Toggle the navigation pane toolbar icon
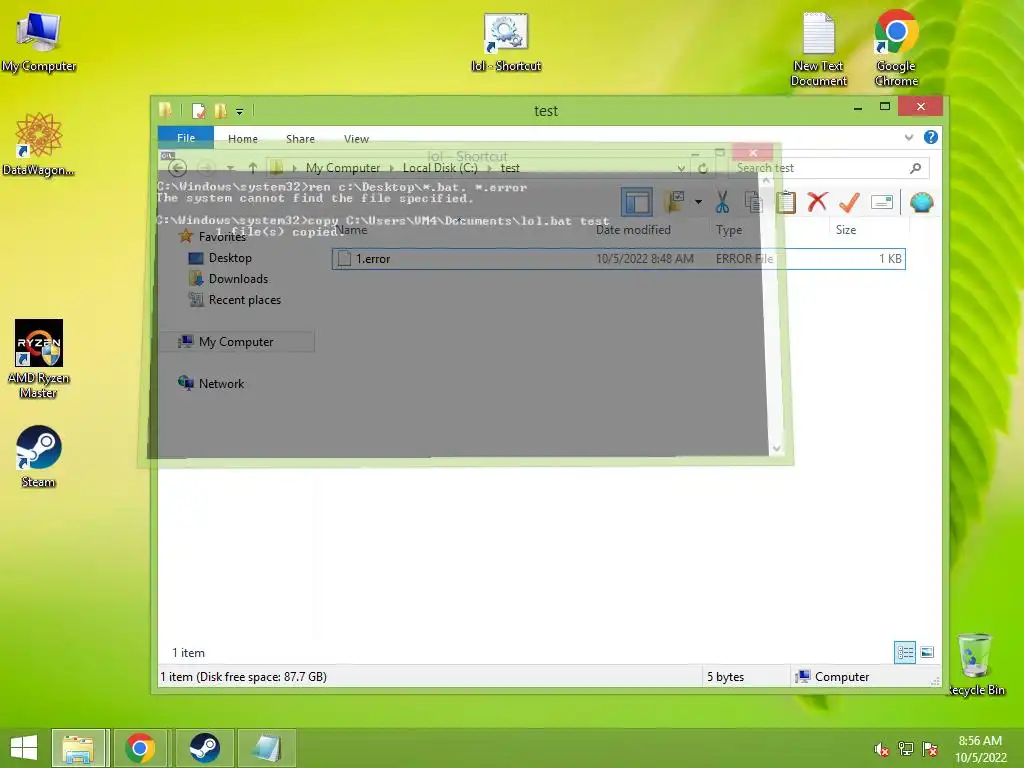Image resolution: width=1024 pixels, height=768 pixels. tap(636, 202)
